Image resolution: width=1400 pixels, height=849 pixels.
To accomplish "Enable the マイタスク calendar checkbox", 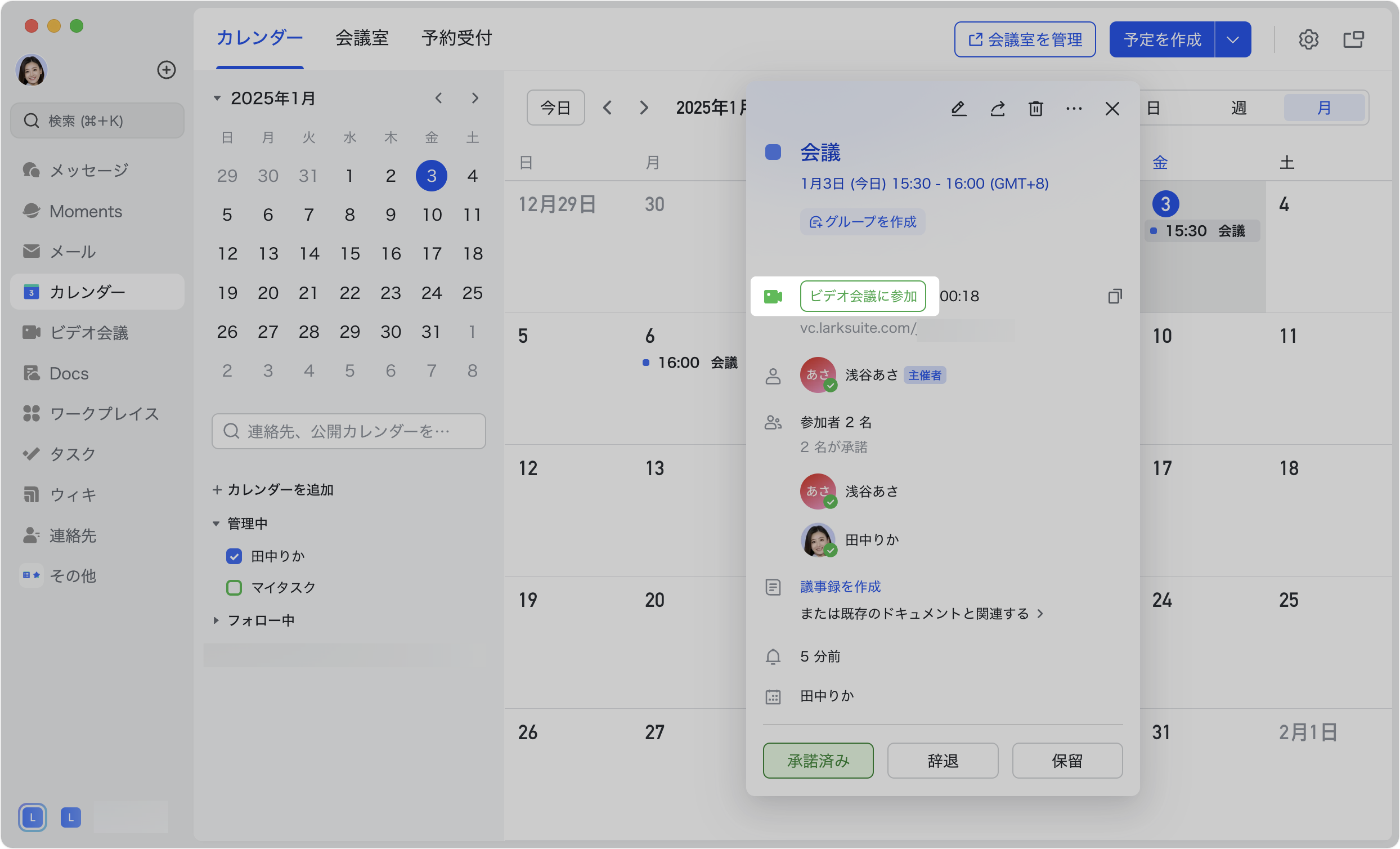I will pyautogui.click(x=234, y=587).
